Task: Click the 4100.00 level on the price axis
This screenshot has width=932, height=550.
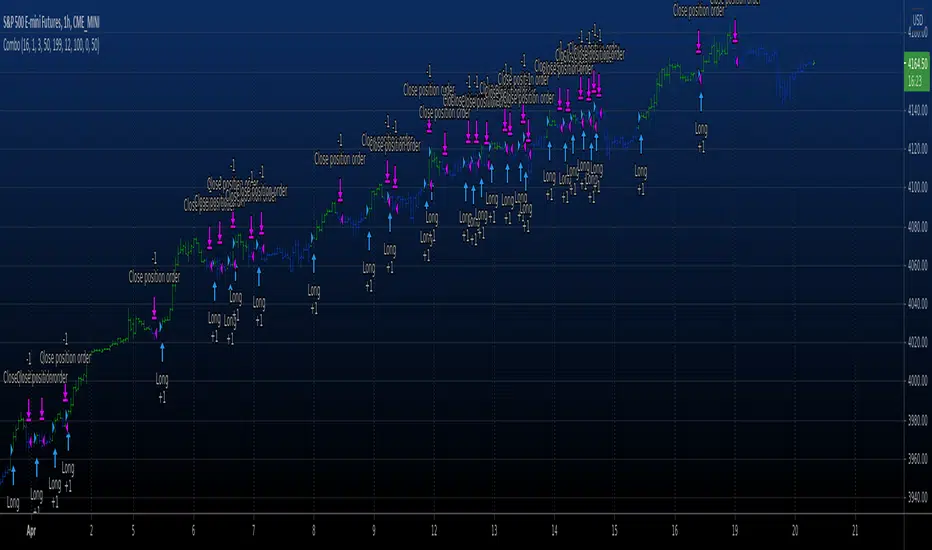Action: click(x=915, y=187)
